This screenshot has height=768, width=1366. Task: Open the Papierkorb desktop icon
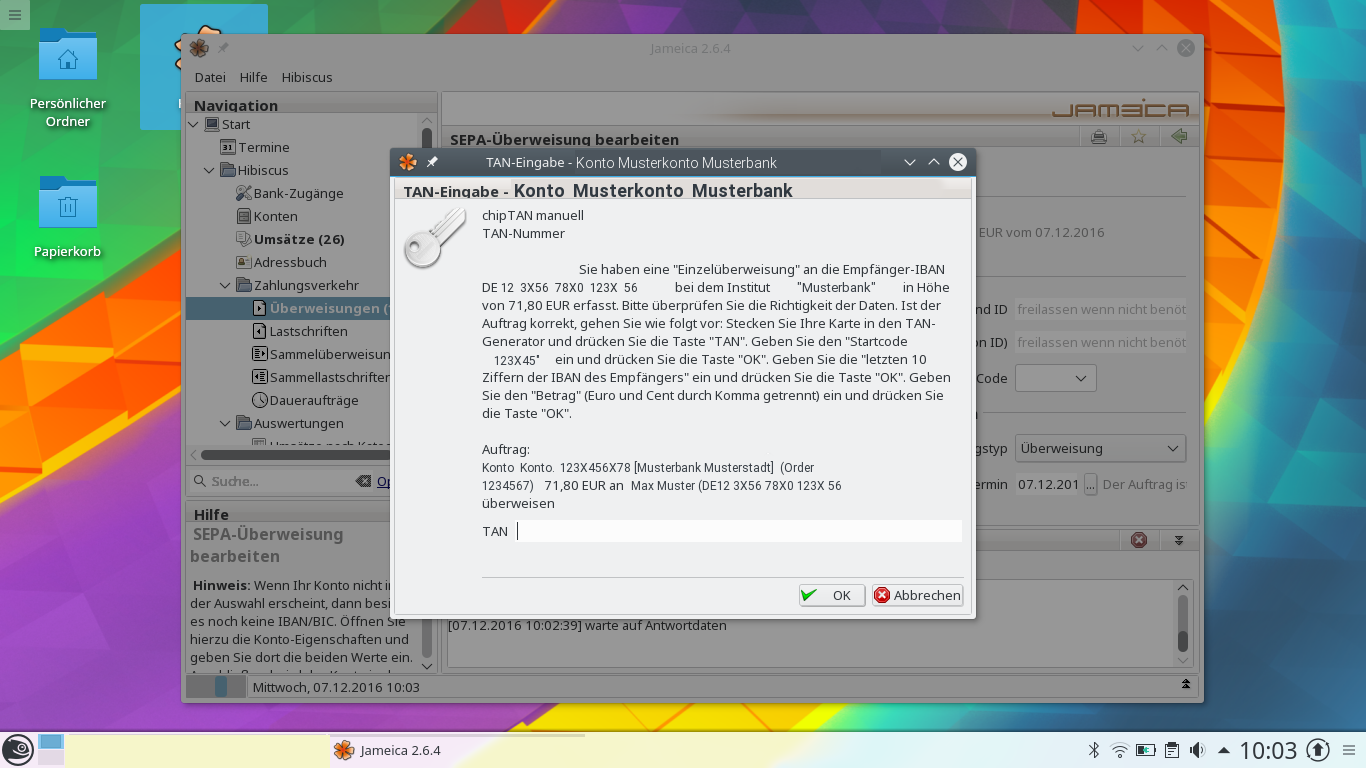click(68, 216)
